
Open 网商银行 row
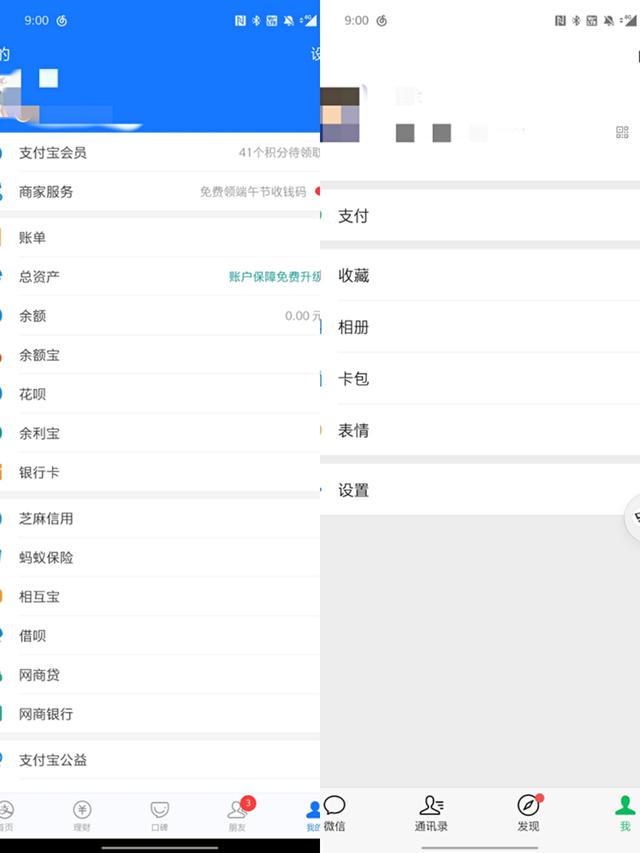click(x=160, y=714)
